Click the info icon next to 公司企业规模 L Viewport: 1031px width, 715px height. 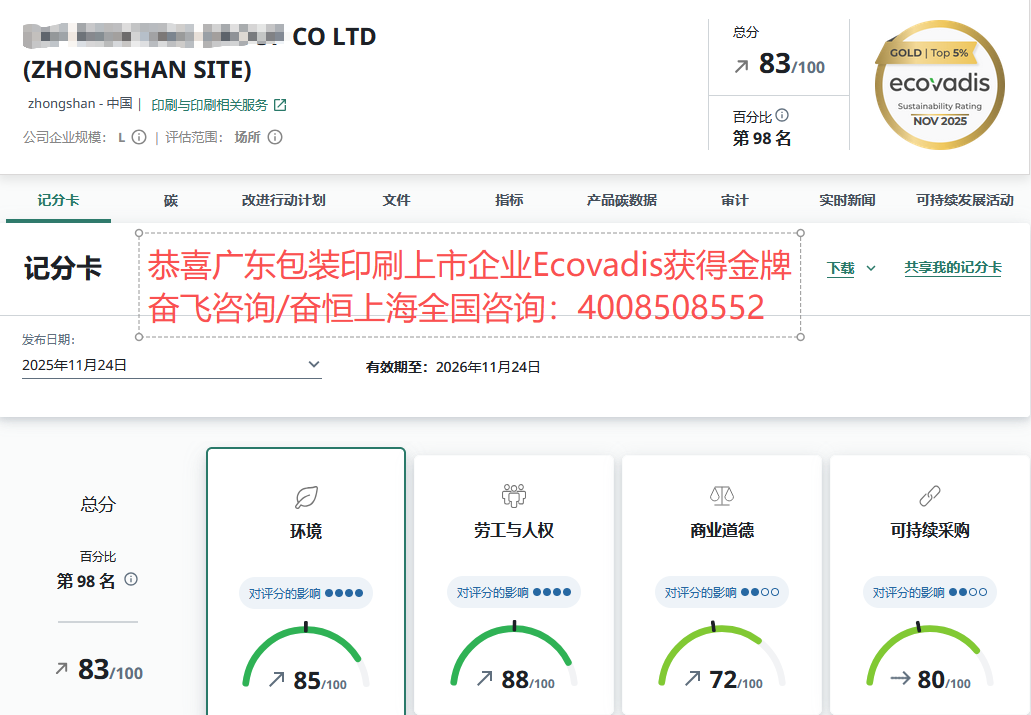(139, 137)
